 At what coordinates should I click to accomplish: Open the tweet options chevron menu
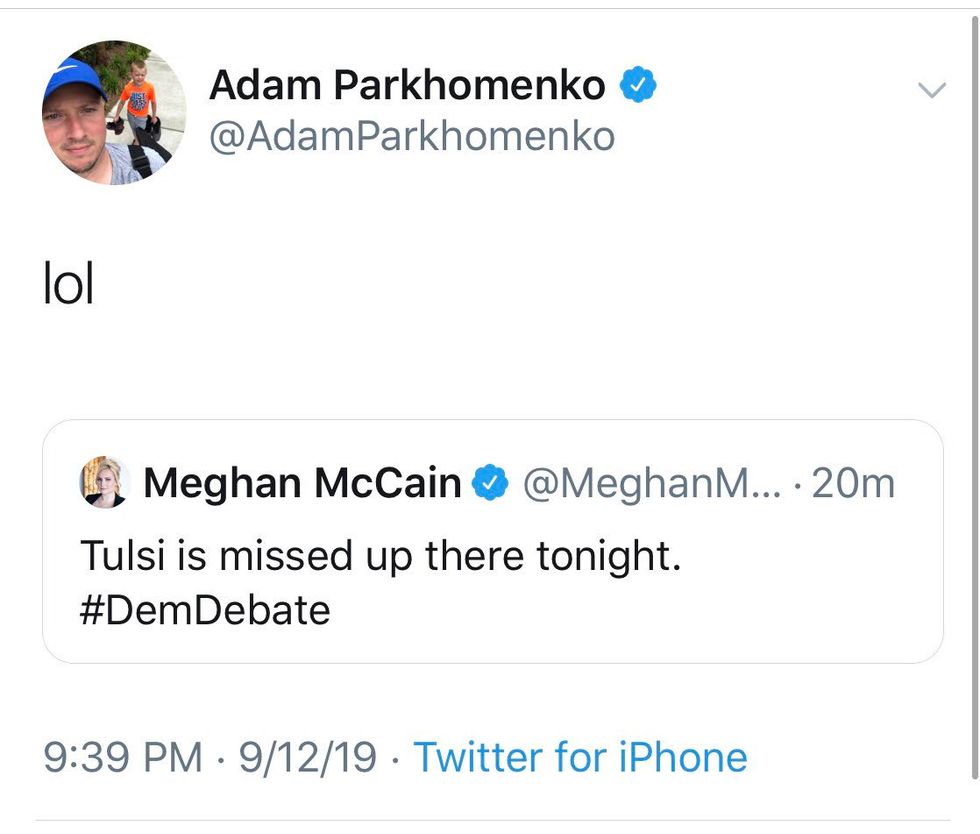click(931, 91)
